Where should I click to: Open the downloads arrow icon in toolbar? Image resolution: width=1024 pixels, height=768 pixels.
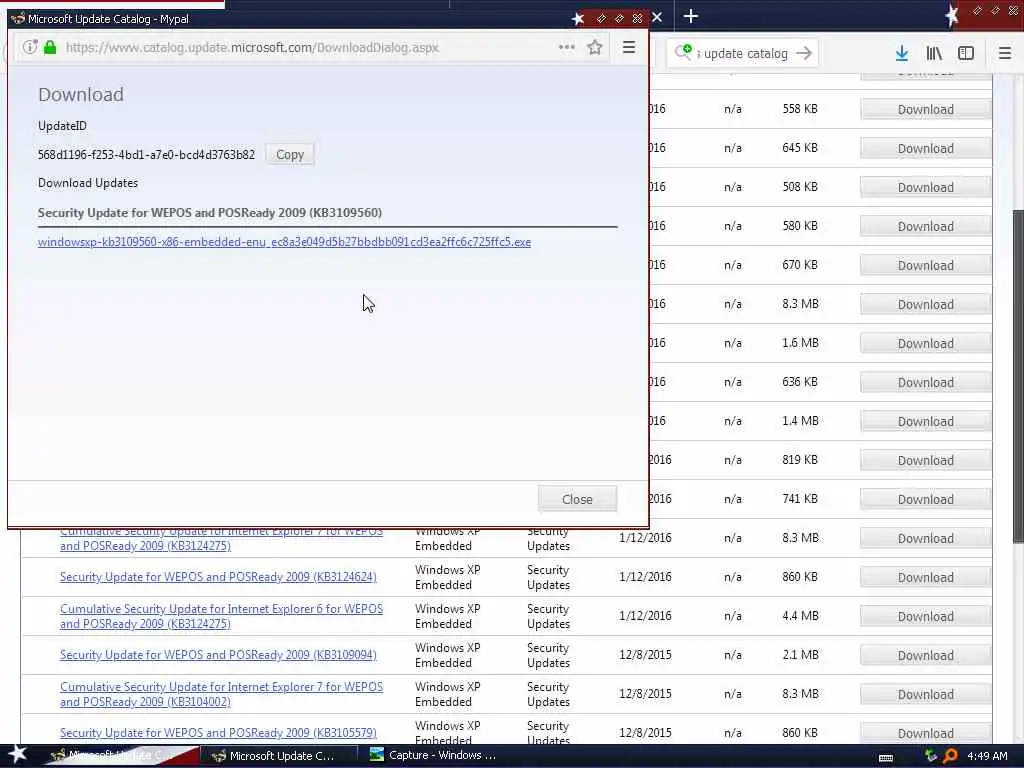902,54
